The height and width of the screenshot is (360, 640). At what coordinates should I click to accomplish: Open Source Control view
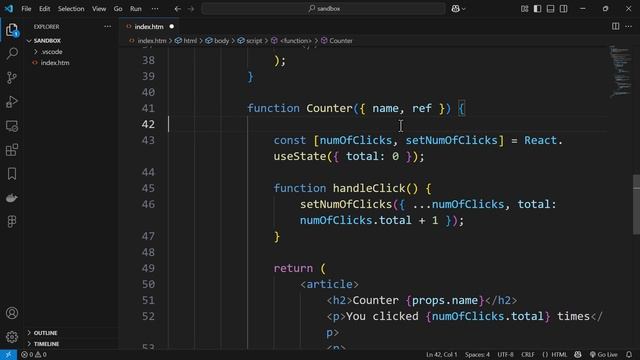[x=12, y=78]
